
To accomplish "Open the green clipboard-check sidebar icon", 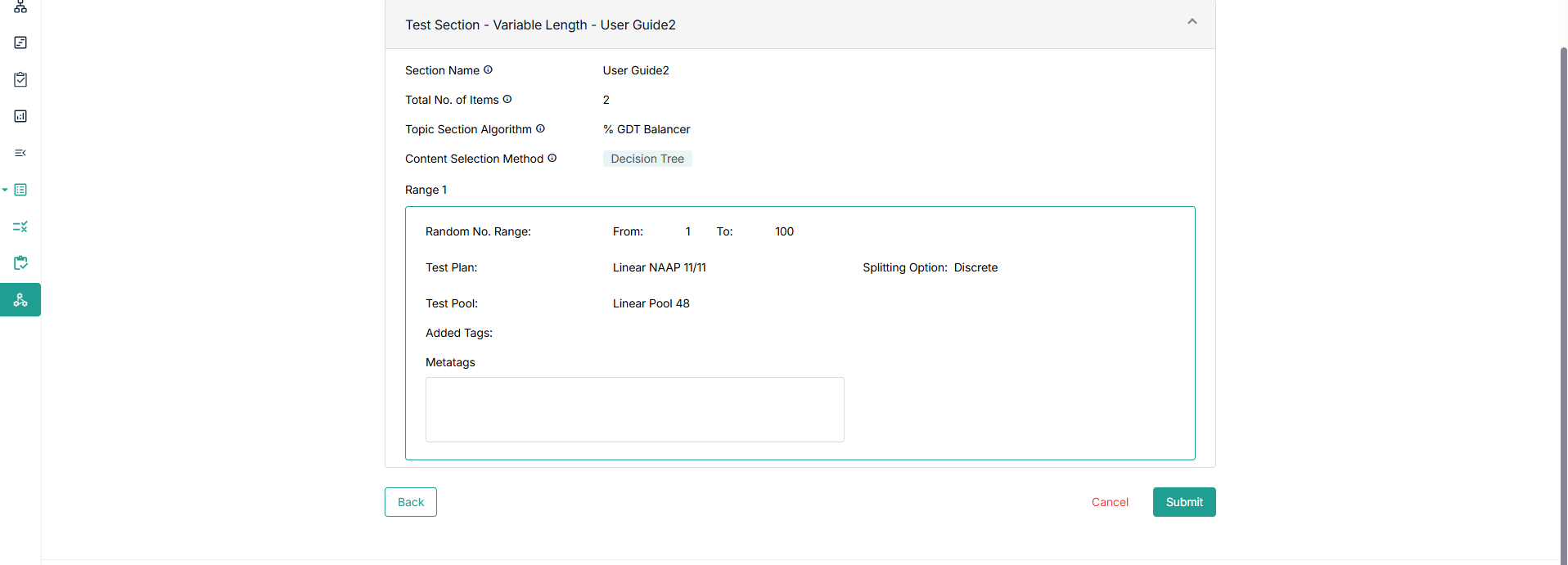I will 20,262.
